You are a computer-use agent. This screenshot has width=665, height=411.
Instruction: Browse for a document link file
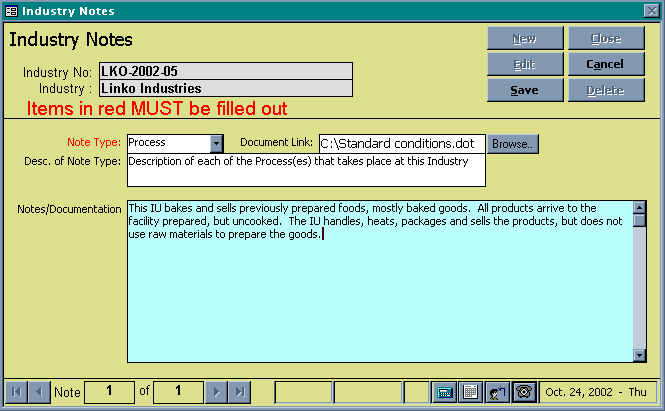pos(512,144)
